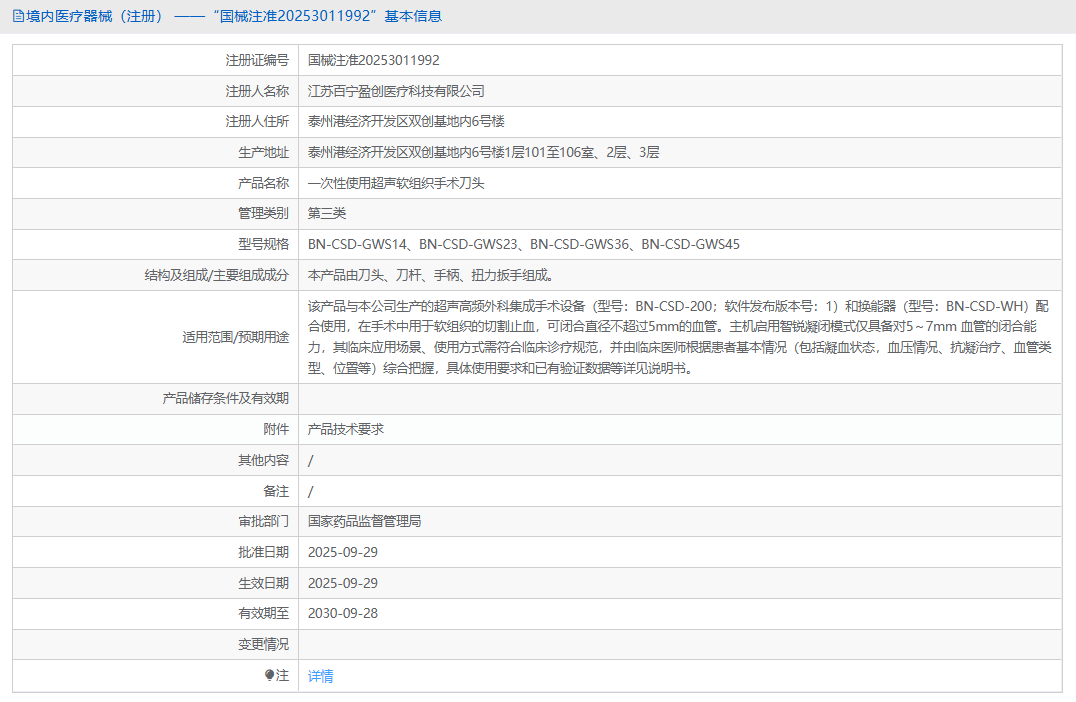
Task: Click the 其他内容 label
Action: click(x=264, y=460)
